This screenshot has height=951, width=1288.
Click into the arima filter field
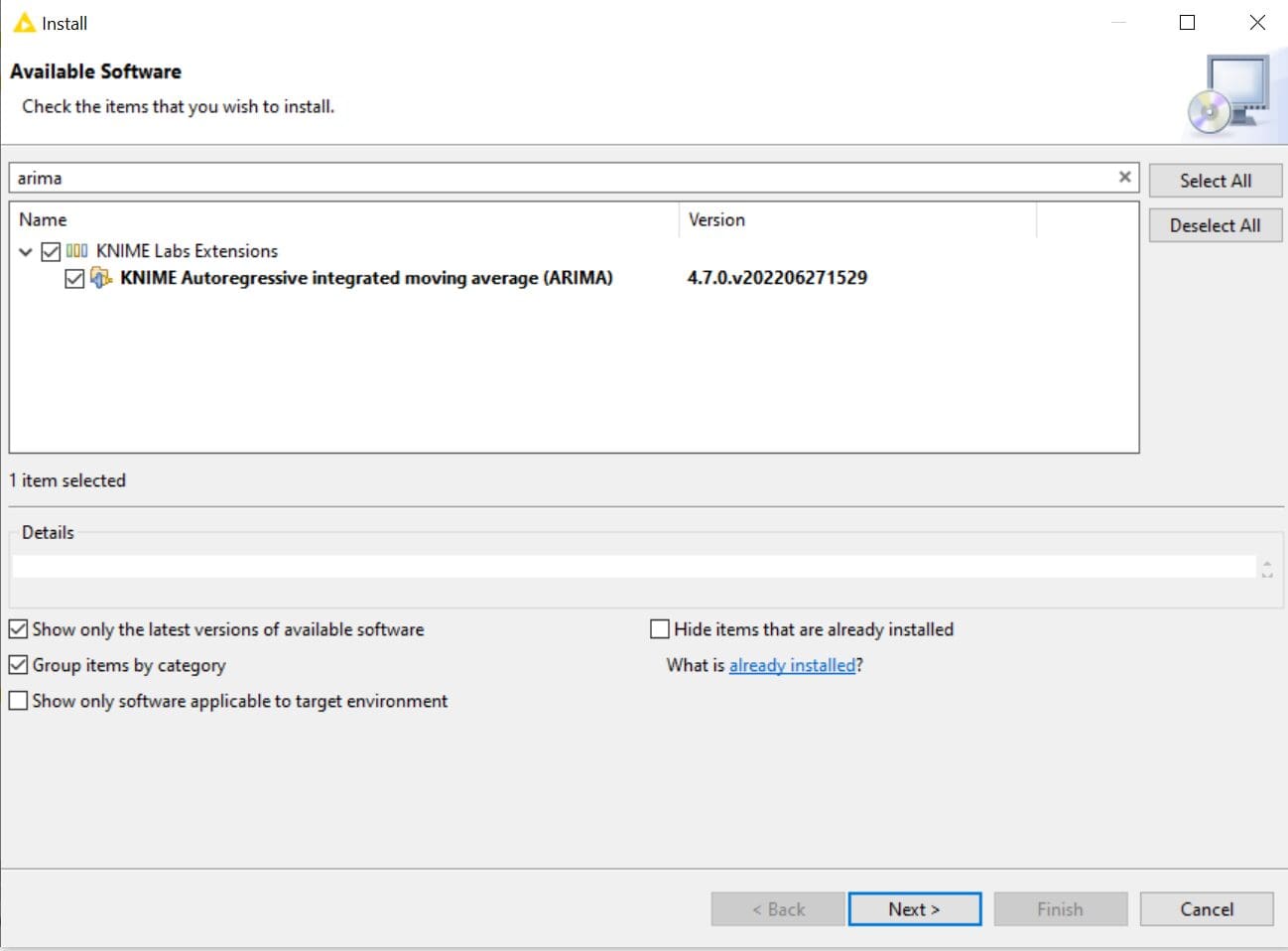point(556,178)
